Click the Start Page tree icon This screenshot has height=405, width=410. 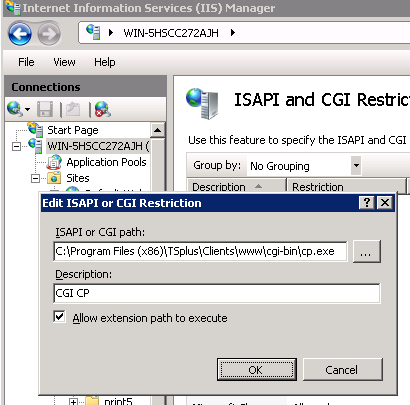point(35,129)
